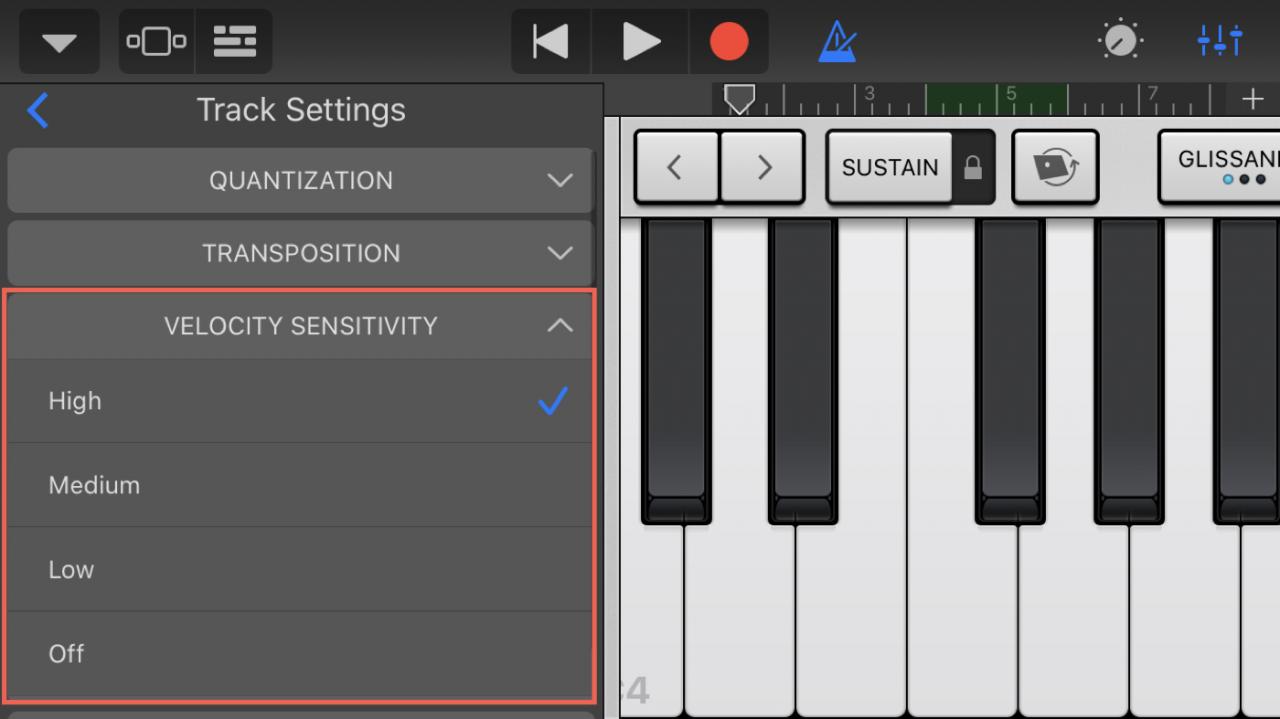Jump to the beginning with the rewind button
The width and height of the screenshot is (1280, 719).
click(551, 42)
